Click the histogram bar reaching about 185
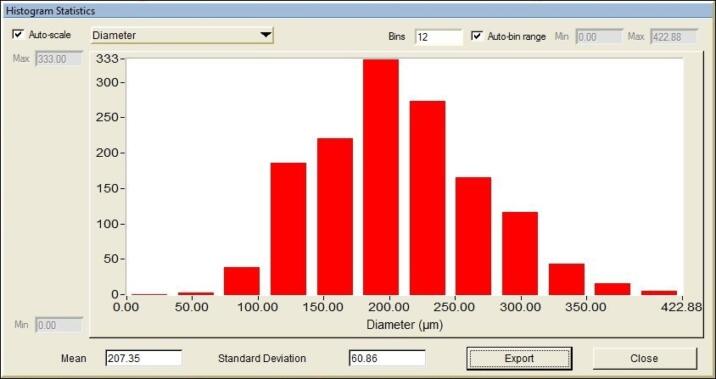The height and width of the screenshot is (379, 716). pos(288,229)
